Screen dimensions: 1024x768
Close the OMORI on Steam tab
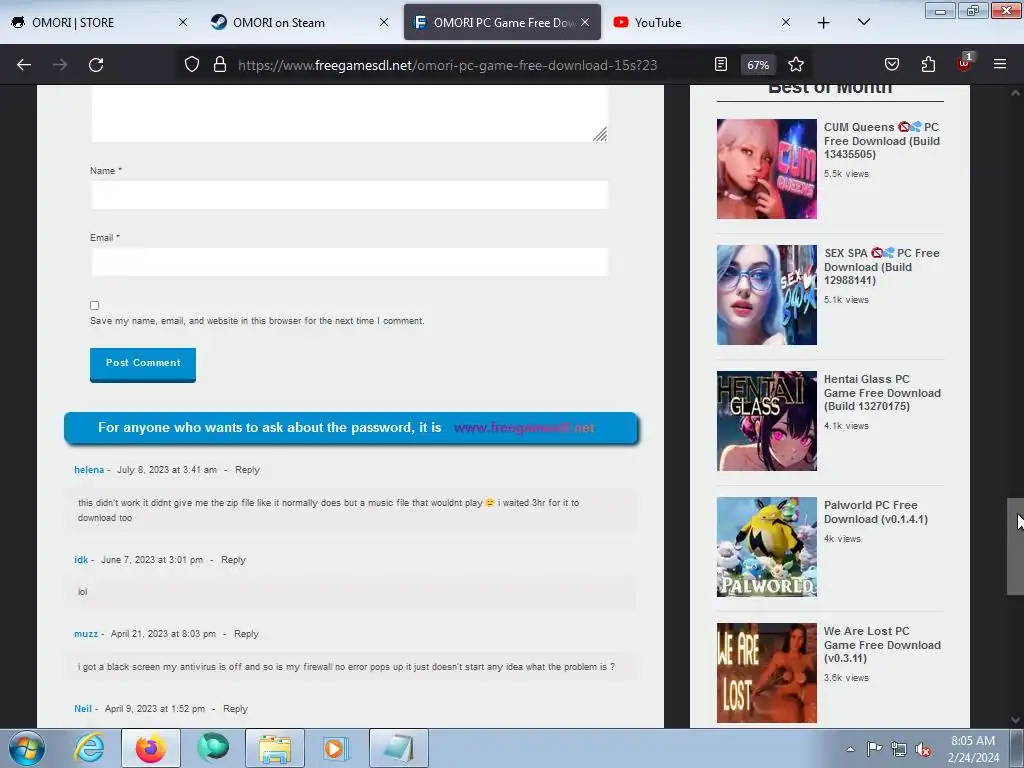tap(384, 22)
